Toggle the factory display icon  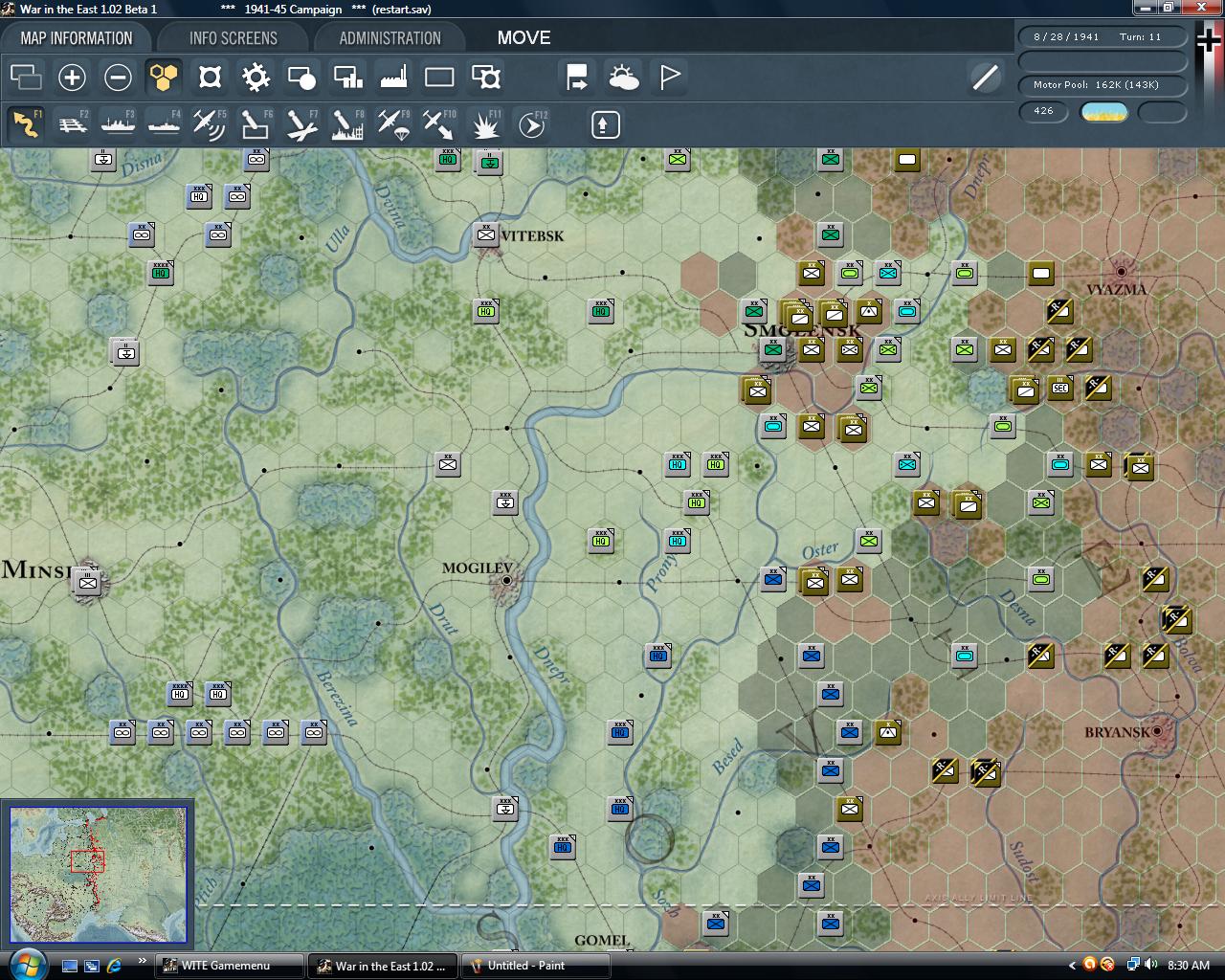click(x=393, y=78)
